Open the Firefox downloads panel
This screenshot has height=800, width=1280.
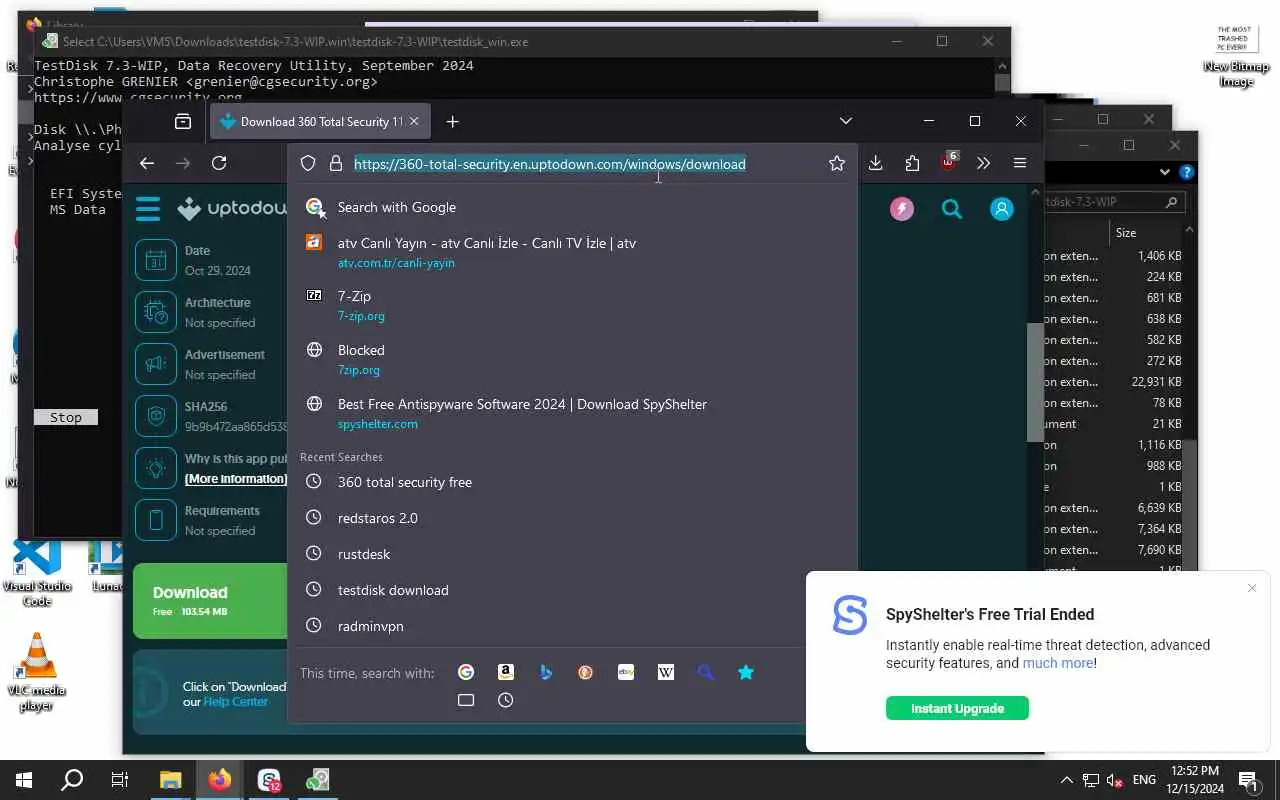pos(875,163)
